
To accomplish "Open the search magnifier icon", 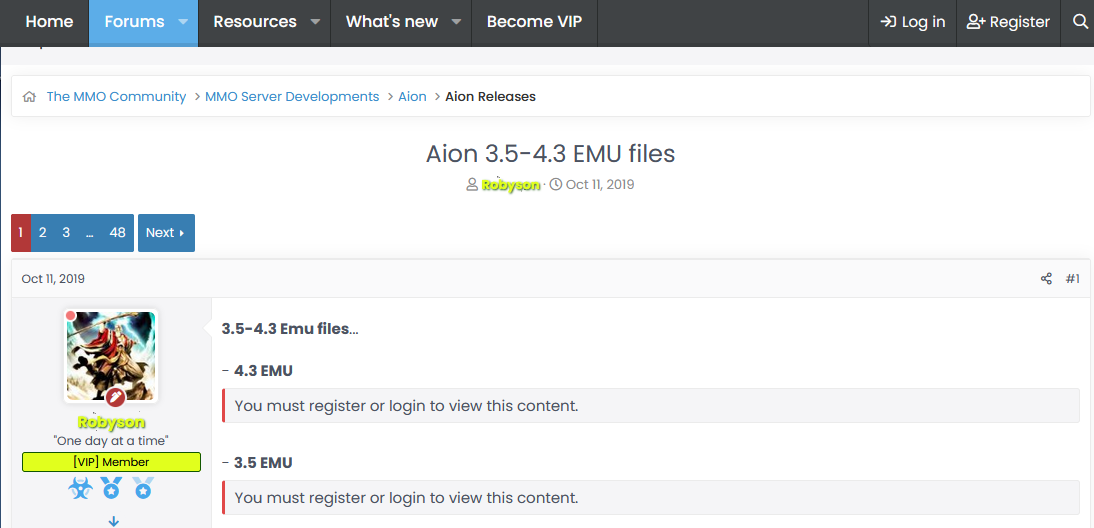I will click(1079, 22).
